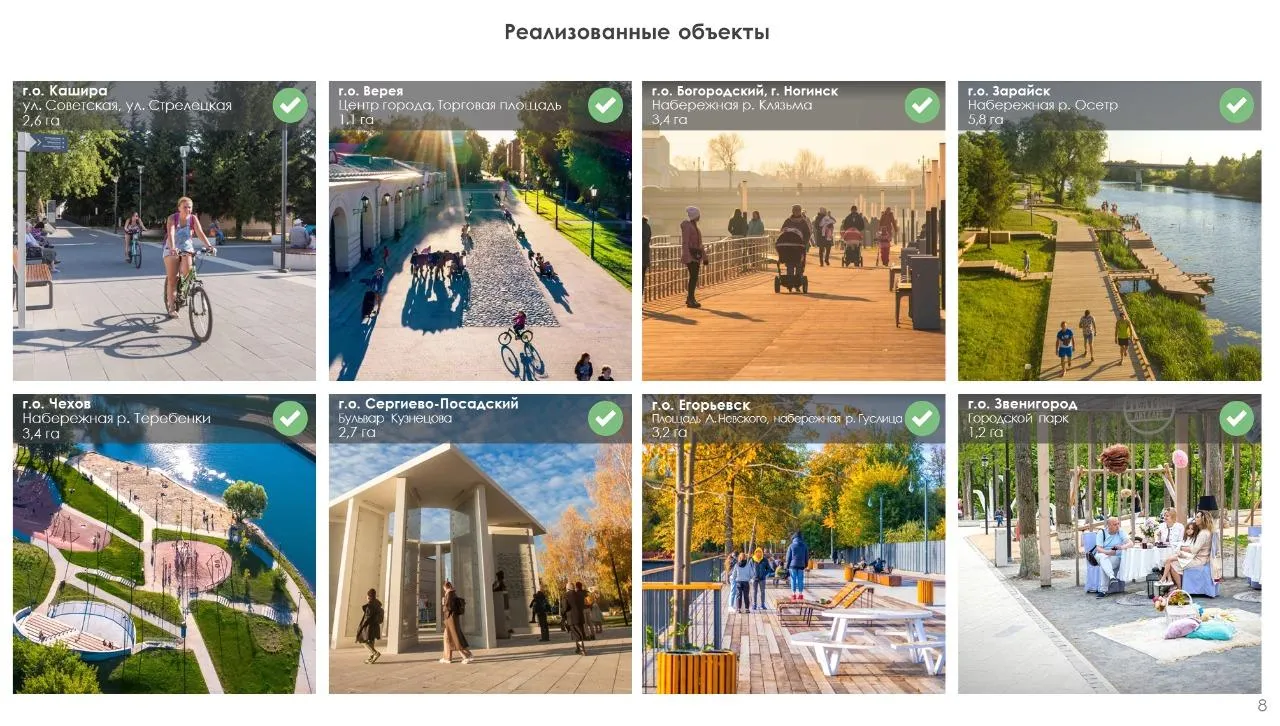Click the checkmark on Сергиево-Посадский card
The width and height of the screenshot is (1280, 726).
605,418
